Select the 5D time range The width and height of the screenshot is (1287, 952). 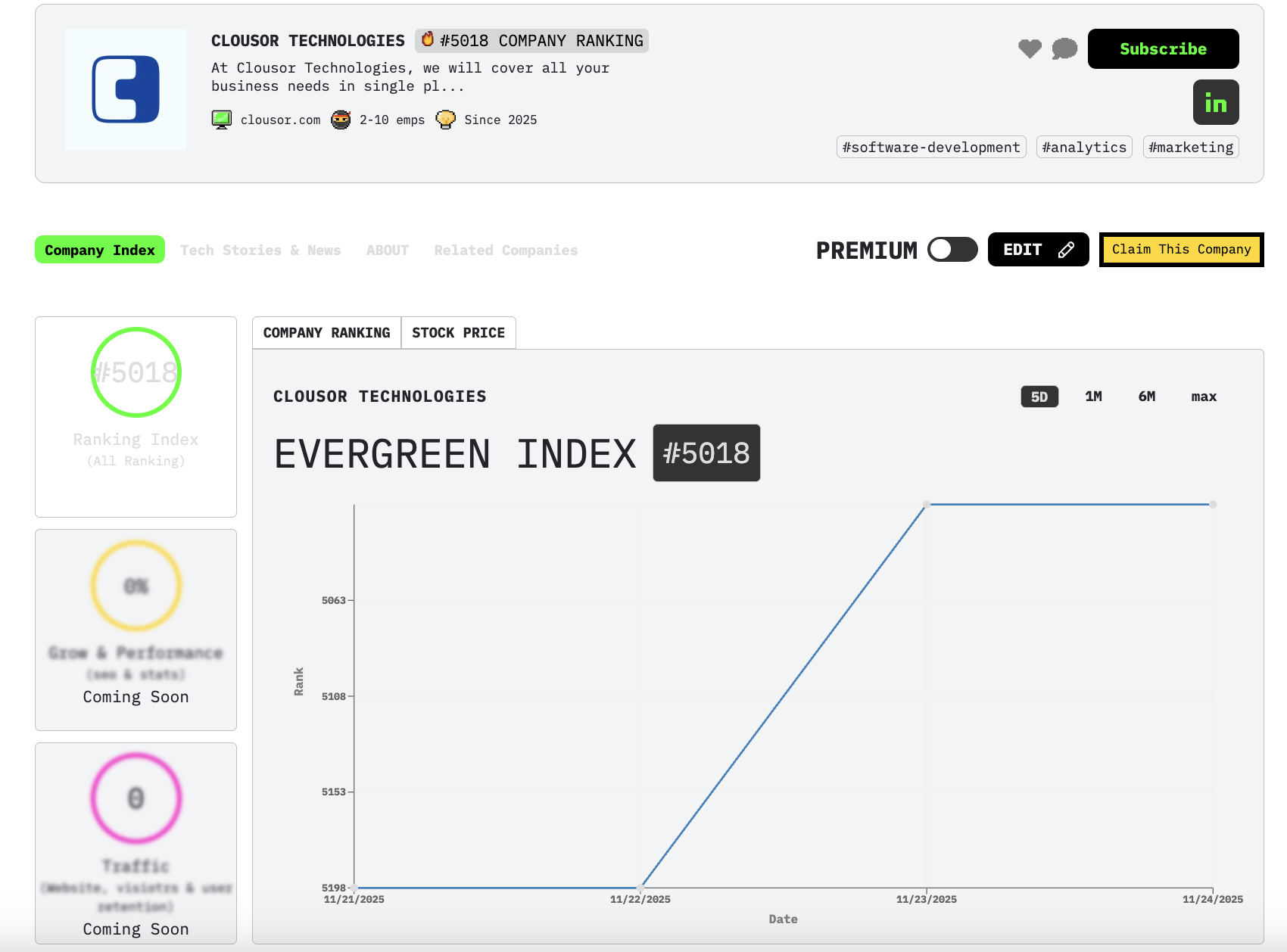[x=1039, y=397]
